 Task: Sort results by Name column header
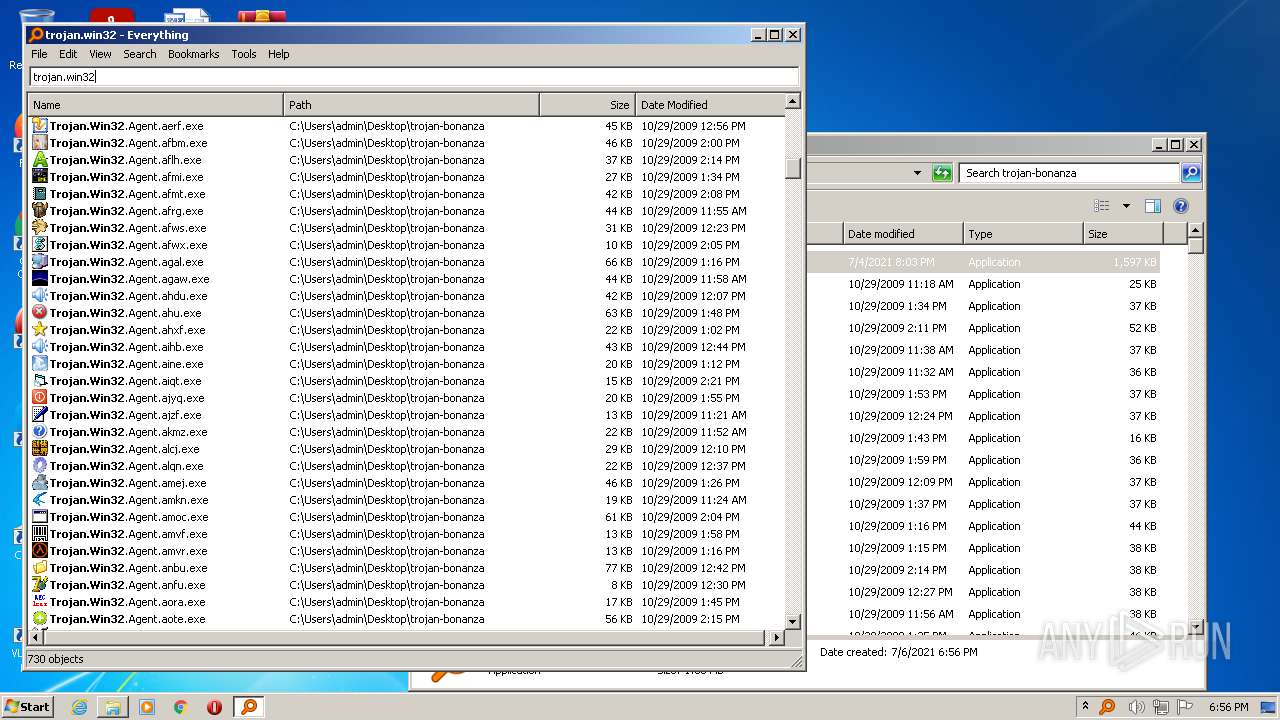click(156, 104)
